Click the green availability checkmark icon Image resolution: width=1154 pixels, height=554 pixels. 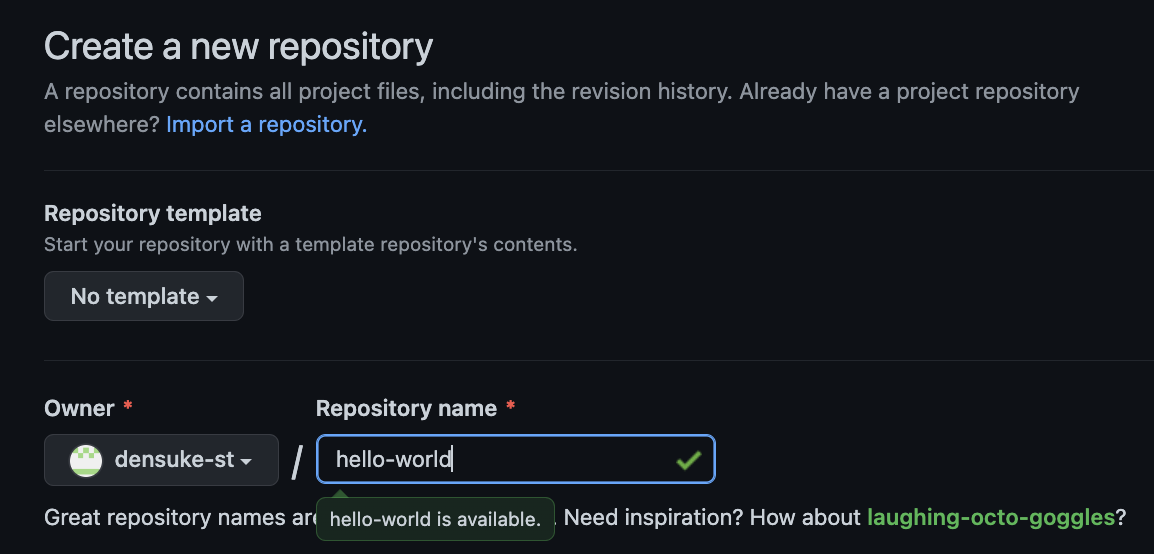(x=689, y=461)
